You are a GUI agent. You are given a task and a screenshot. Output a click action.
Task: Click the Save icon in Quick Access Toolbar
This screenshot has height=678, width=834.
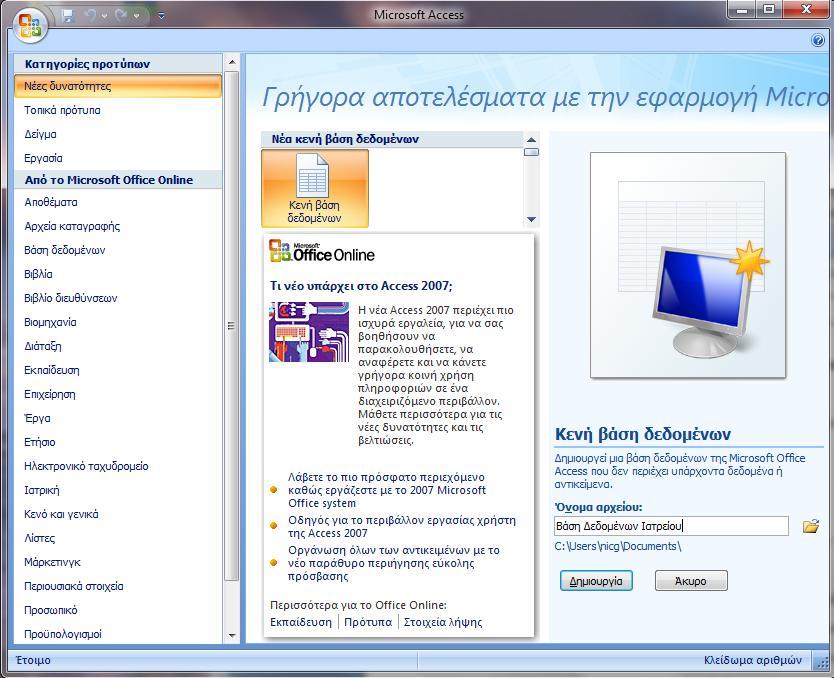[68, 16]
